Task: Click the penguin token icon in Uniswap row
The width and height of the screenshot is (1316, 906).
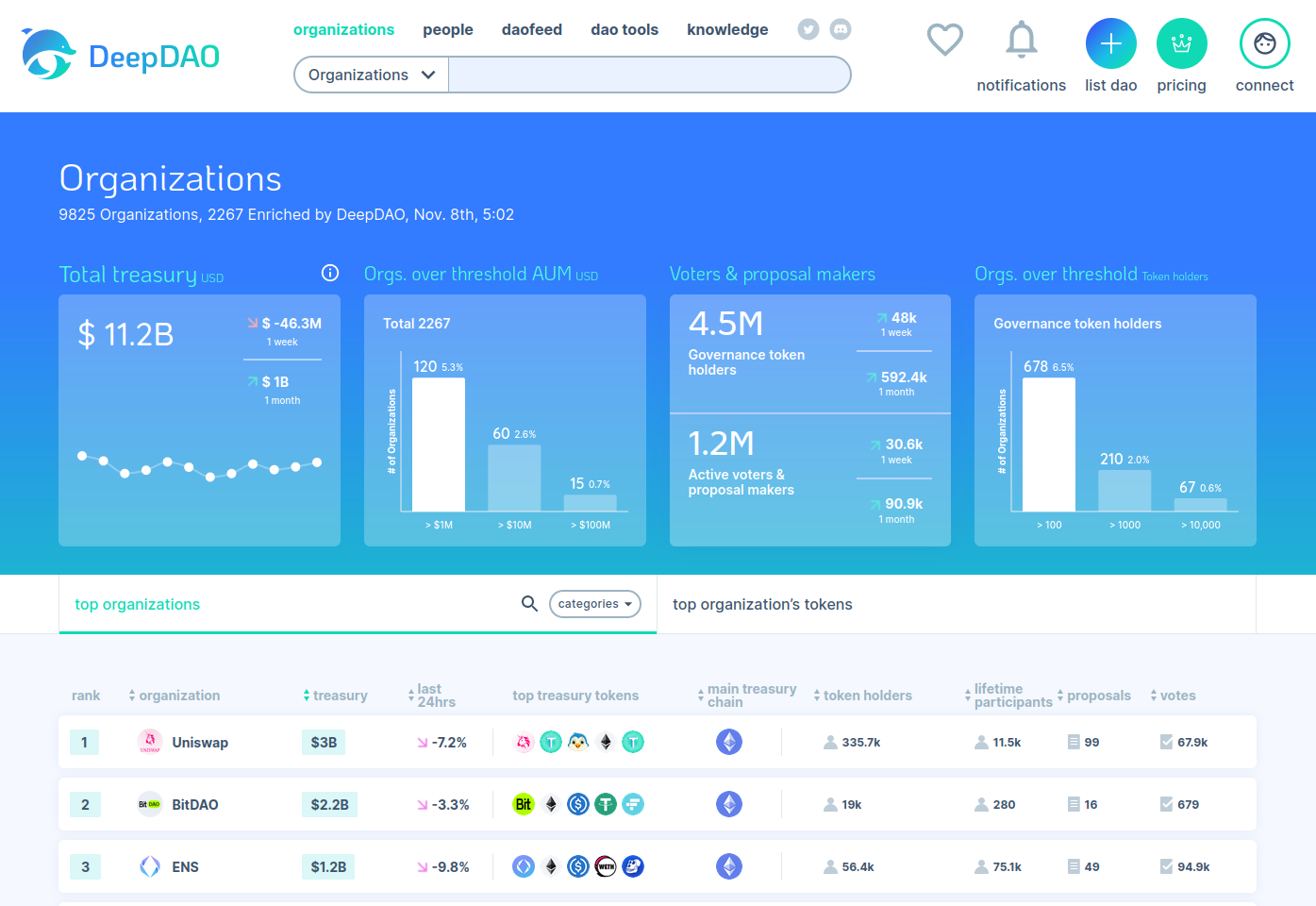Action: 578,742
